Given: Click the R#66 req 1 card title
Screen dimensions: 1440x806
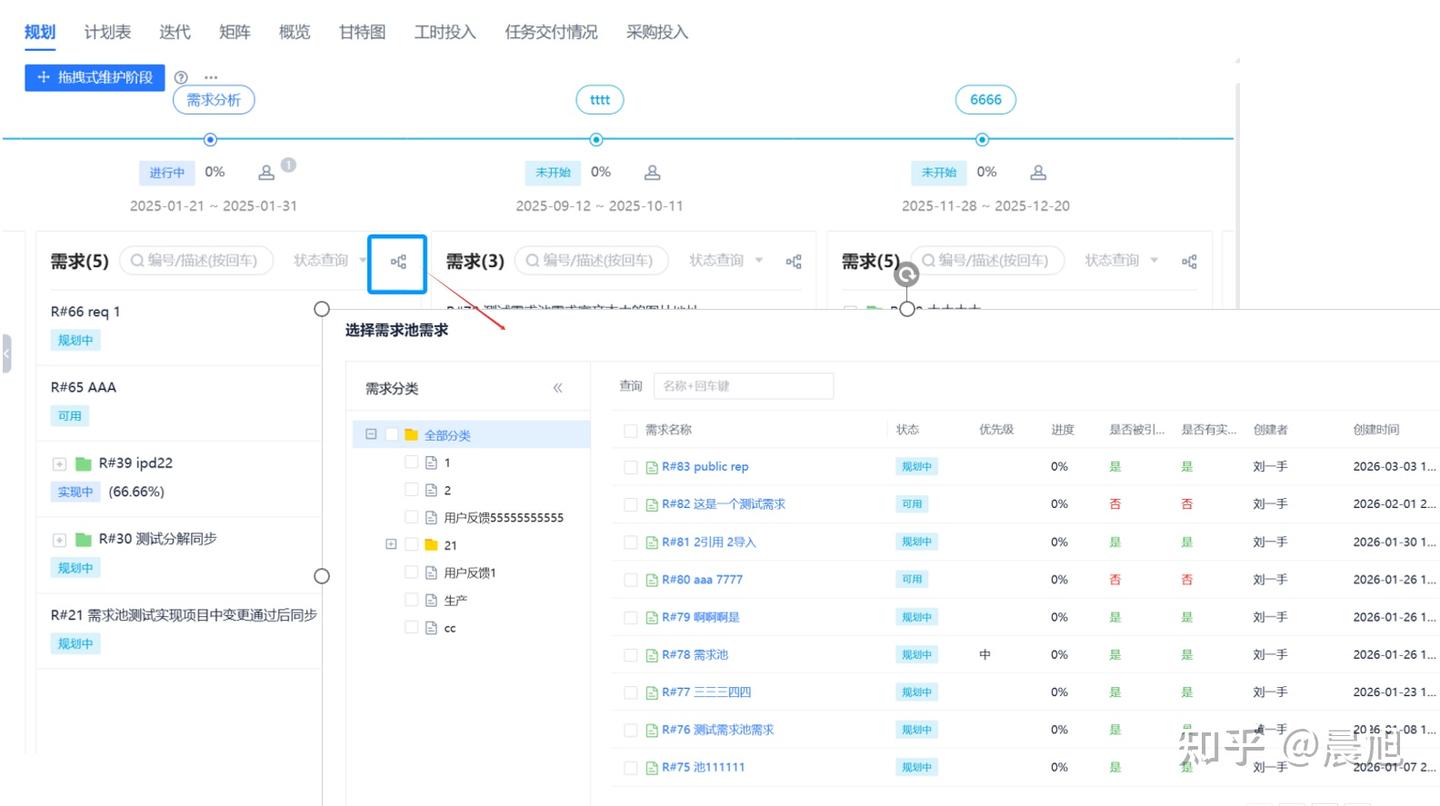Looking at the screenshot, I should click(x=85, y=312).
